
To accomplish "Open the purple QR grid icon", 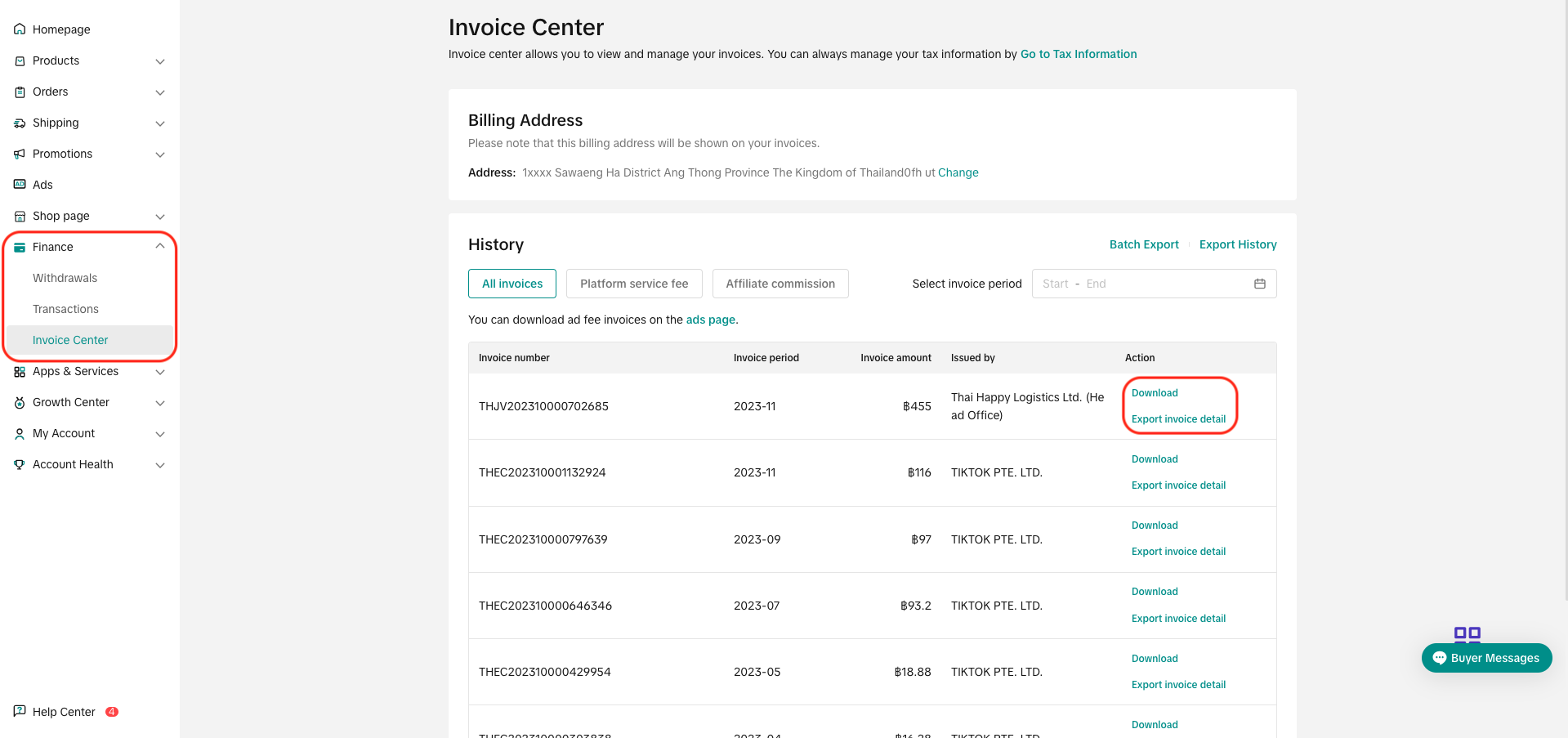I will tap(1467, 634).
